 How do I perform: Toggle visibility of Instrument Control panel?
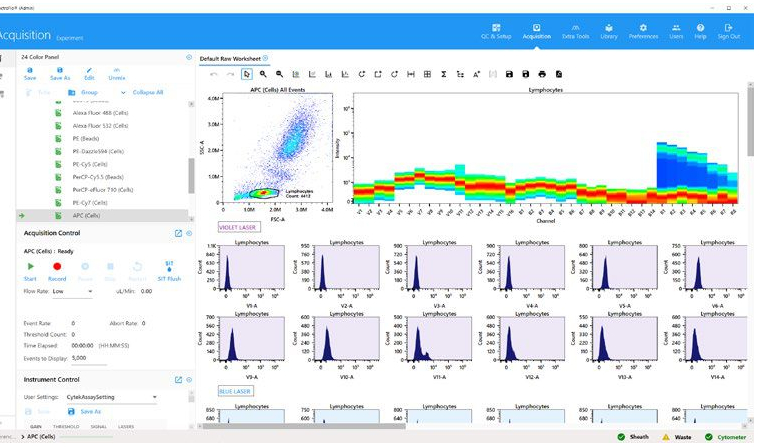click(189, 380)
